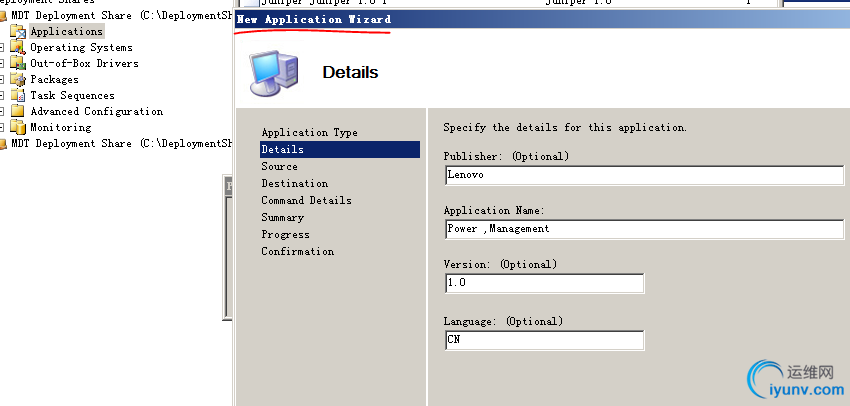The width and height of the screenshot is (850, 406).
Task: Click the Packages folder icon
Action: pyautogui.click(x=18, y=80)
